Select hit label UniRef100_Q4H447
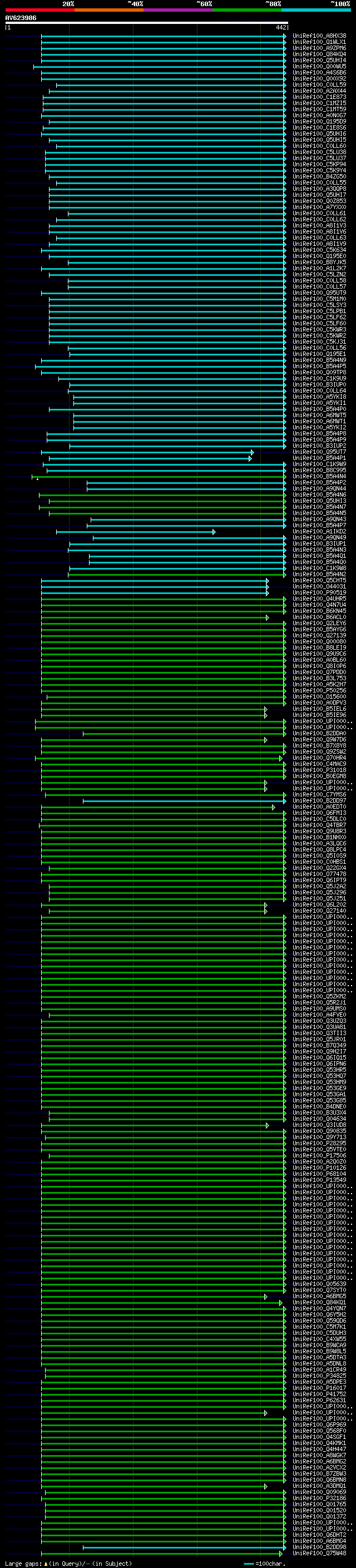 (x=319, y=1450)
